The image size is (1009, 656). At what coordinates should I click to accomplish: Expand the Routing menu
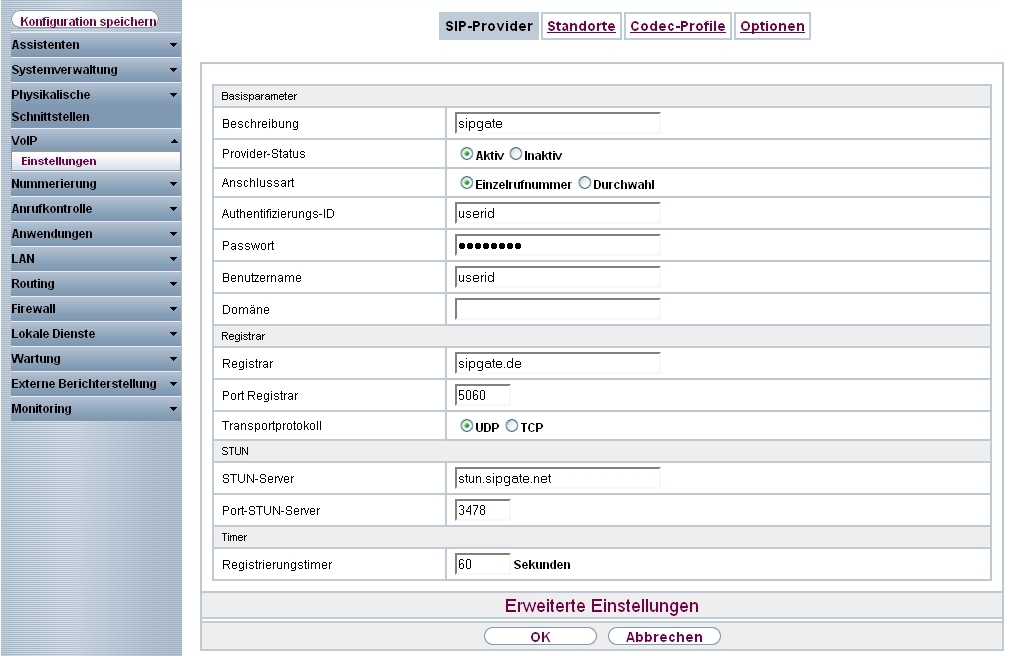pos(96,284)
